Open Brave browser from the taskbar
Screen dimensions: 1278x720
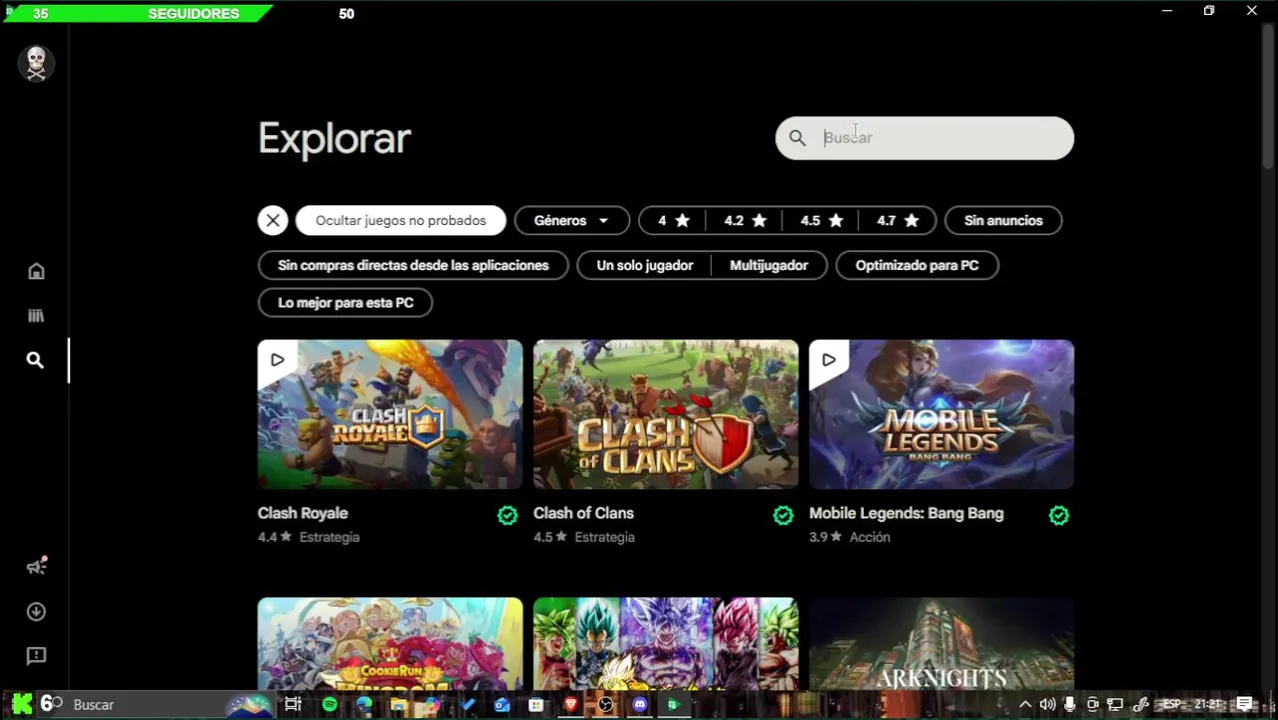click(571, 705)
